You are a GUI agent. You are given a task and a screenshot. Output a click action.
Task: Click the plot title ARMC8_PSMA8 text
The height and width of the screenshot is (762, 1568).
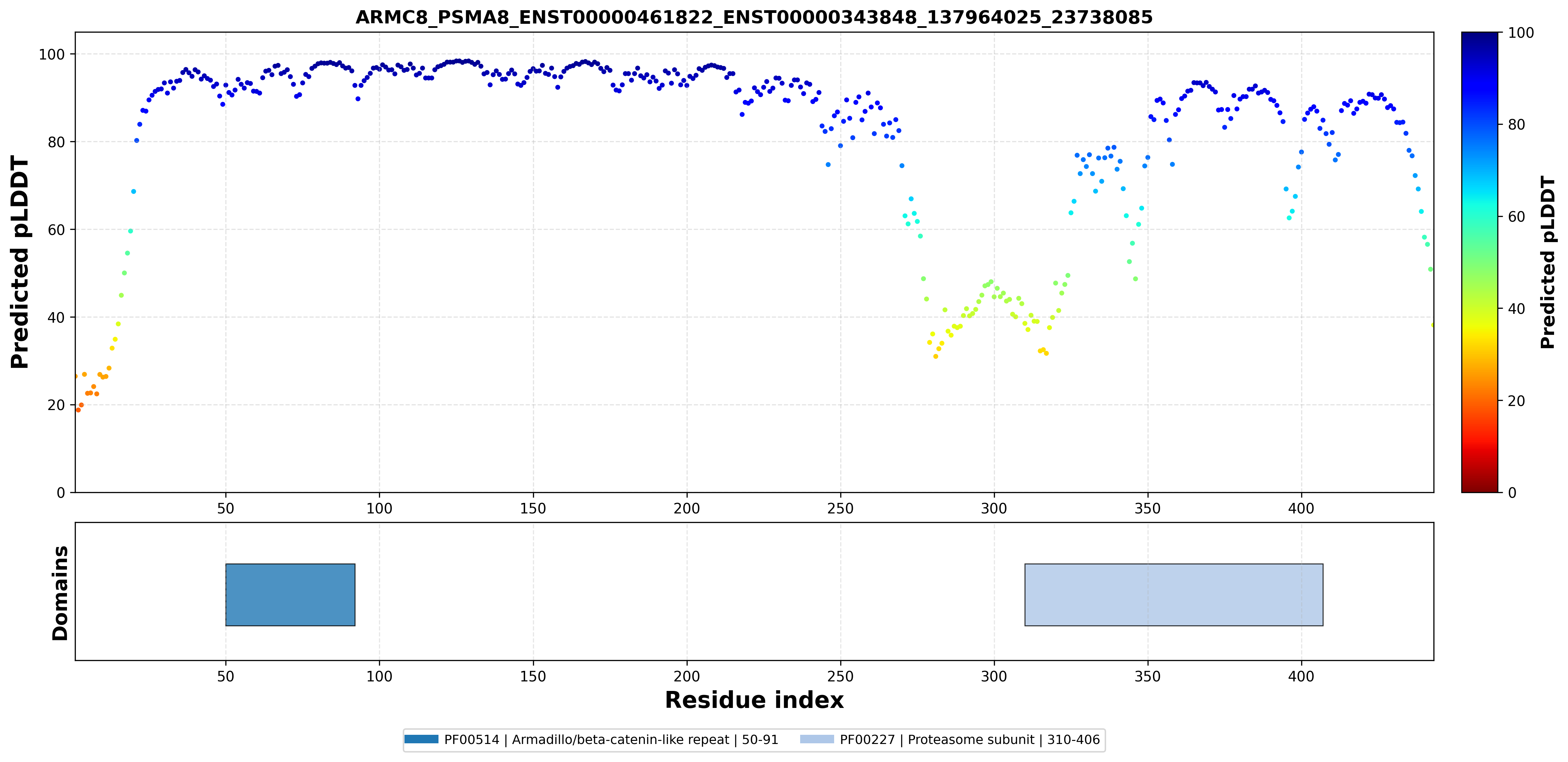click(x=754, y=17)
